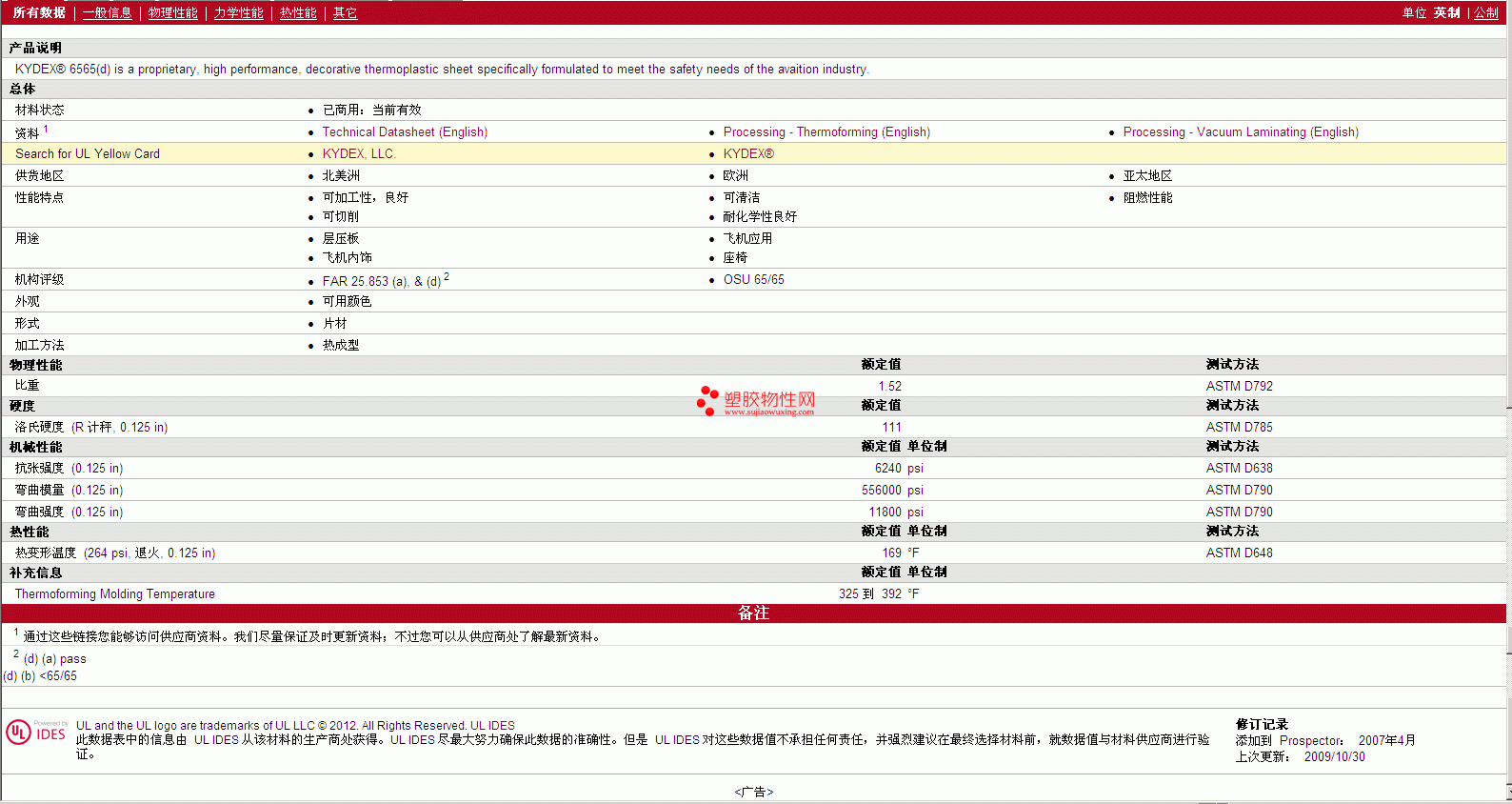Click the 添加到 Prospector 2007年4月 entry
1512x804 pixels.
coord(1325,741)
